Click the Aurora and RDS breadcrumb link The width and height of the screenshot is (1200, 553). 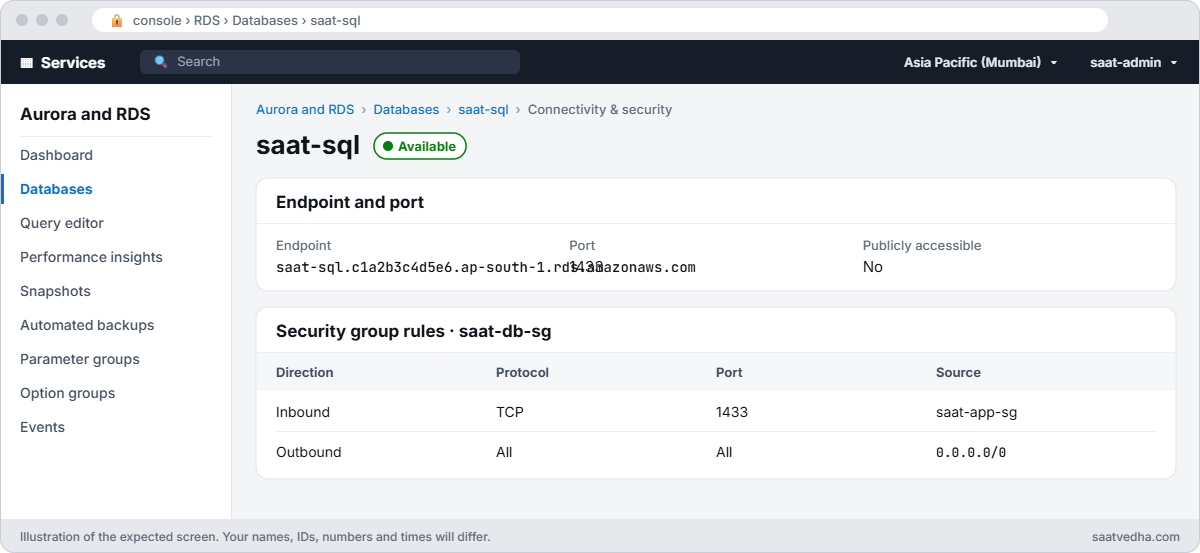[305, 109]
